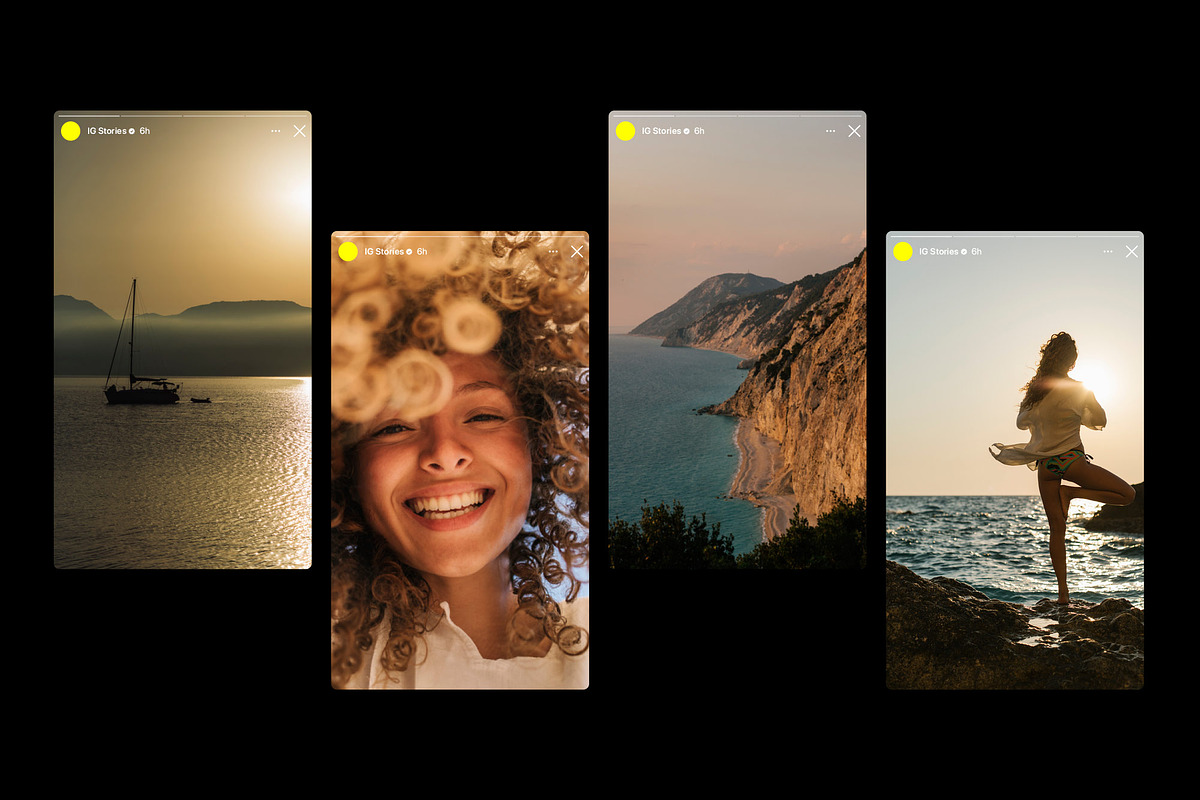Open more options on sailboat story
This screenshot has width=1200, height=800.
click(275, 131)
